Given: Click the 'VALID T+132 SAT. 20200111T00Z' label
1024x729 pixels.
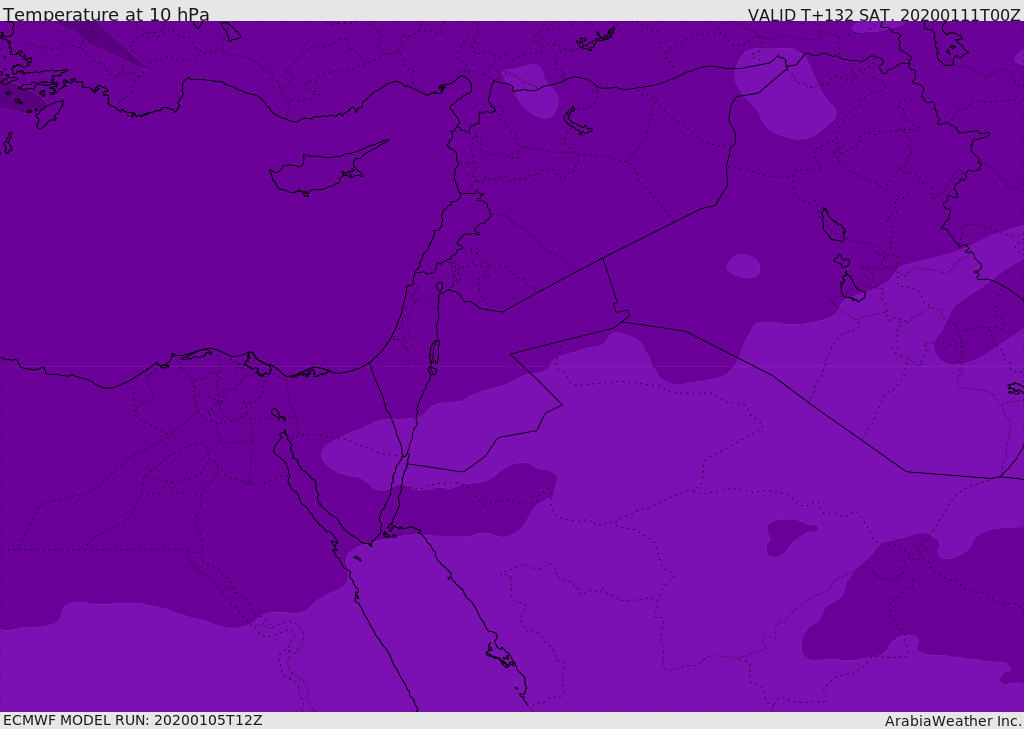Looking at the screenshot, I should click(x=884, y=15).
